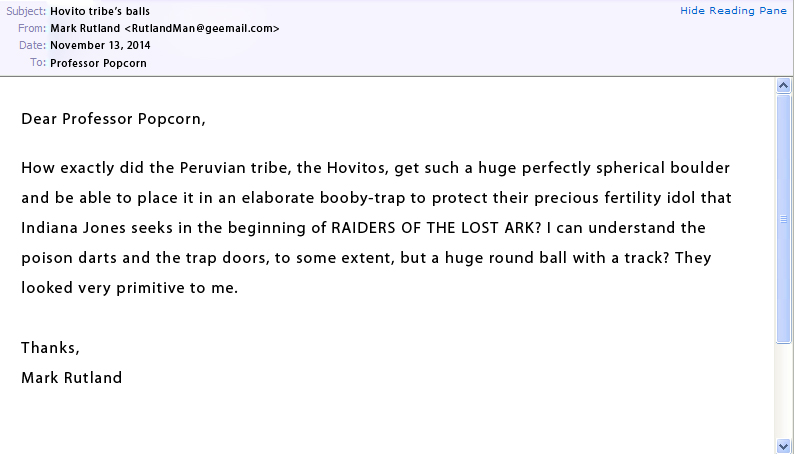The image size is (794, 454).
Task: Click the signature "Mark Rutland" in the body
Action: coord(71,378)
